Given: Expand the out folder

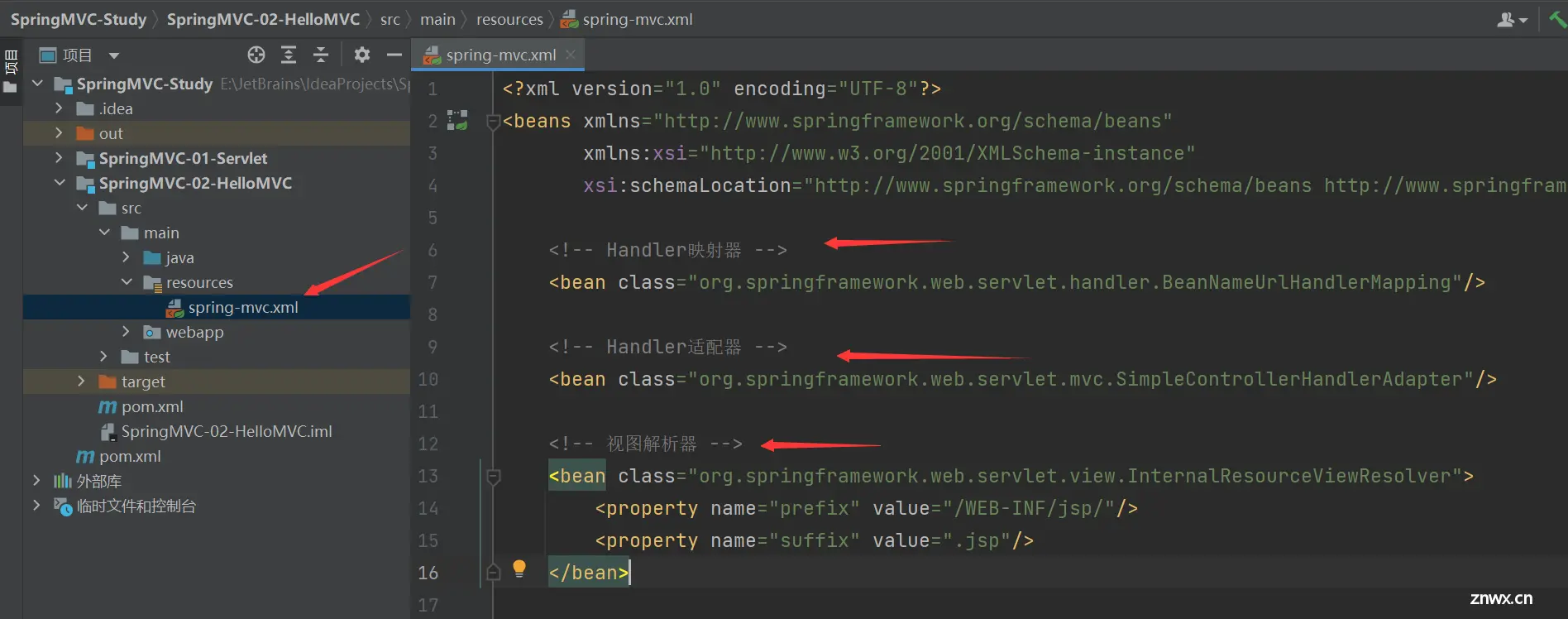Looking at the screenshot, I should coord(59,133).
